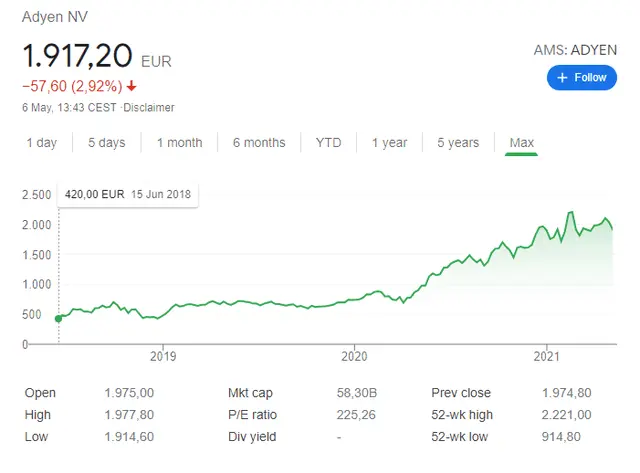The image size is (640, 473).
Task: Select the 5 years range tab
Action: tap(458, 142)
